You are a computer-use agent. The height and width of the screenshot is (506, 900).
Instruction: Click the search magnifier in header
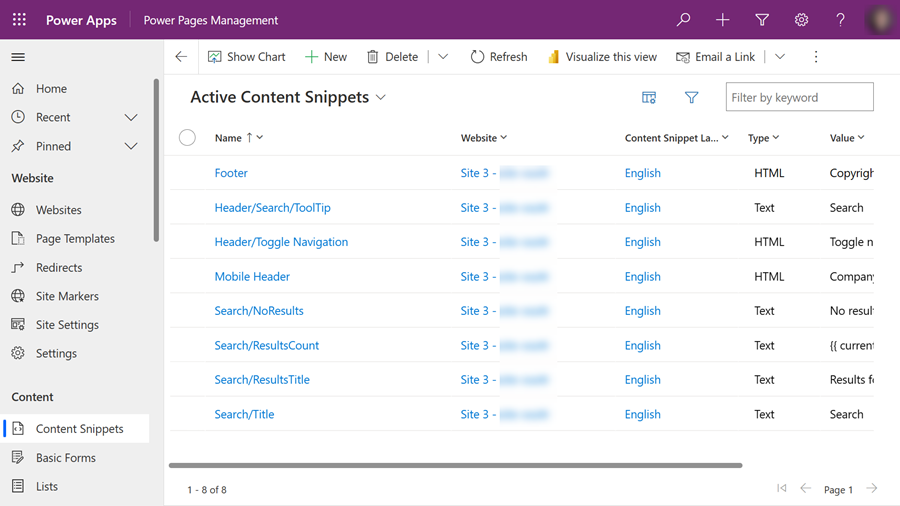tap(683, 20)
